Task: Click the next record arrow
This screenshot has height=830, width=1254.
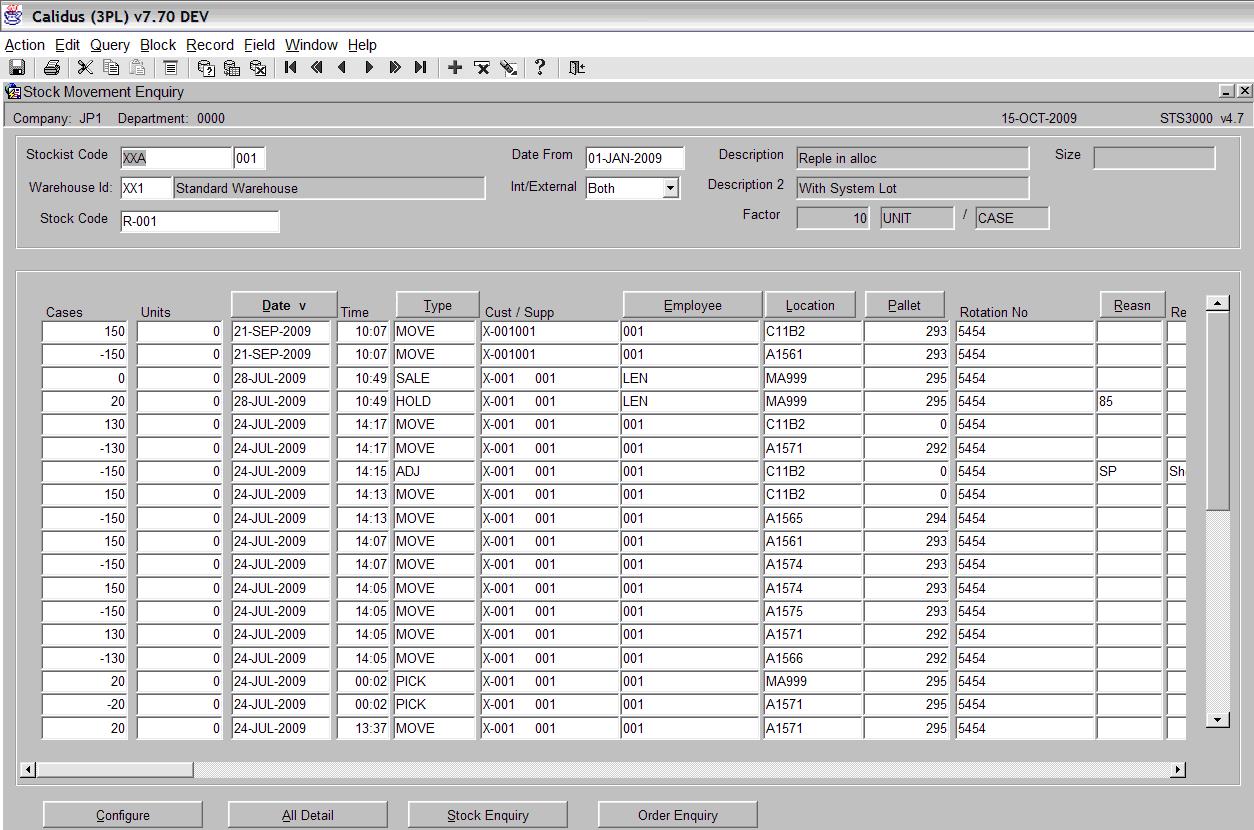Action: (x=369, y=68)
